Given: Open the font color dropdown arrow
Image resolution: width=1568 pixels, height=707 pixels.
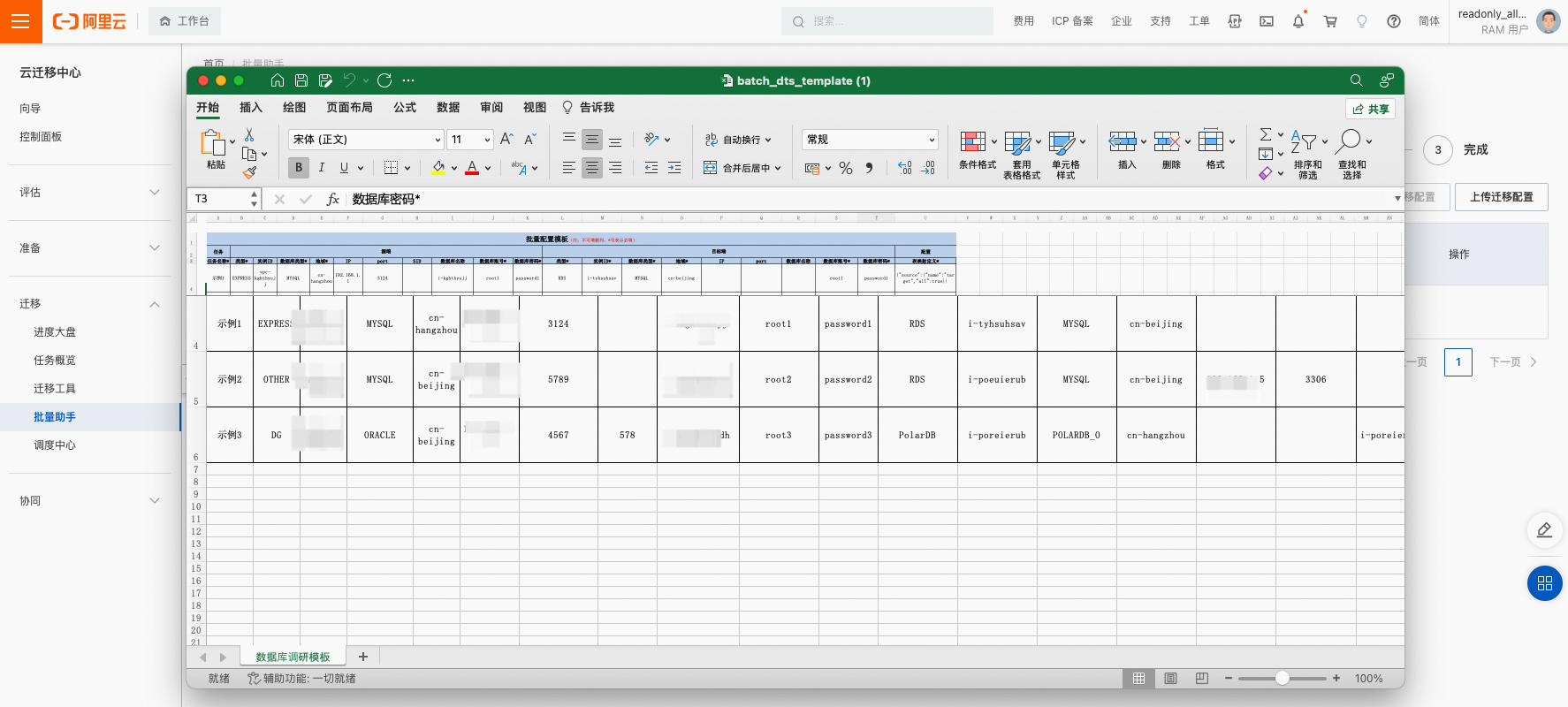Looking at the screenshot, I should (488, 168).
